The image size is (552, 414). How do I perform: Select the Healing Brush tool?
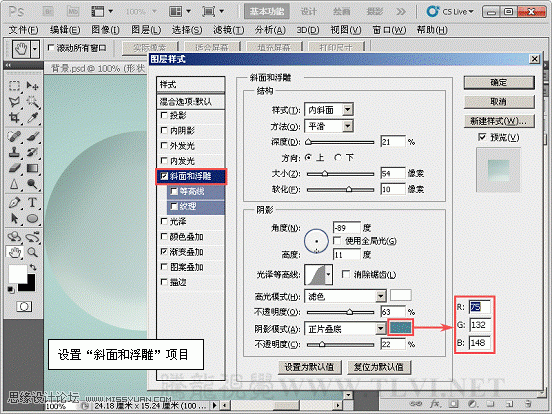click(x=14, y=136)
